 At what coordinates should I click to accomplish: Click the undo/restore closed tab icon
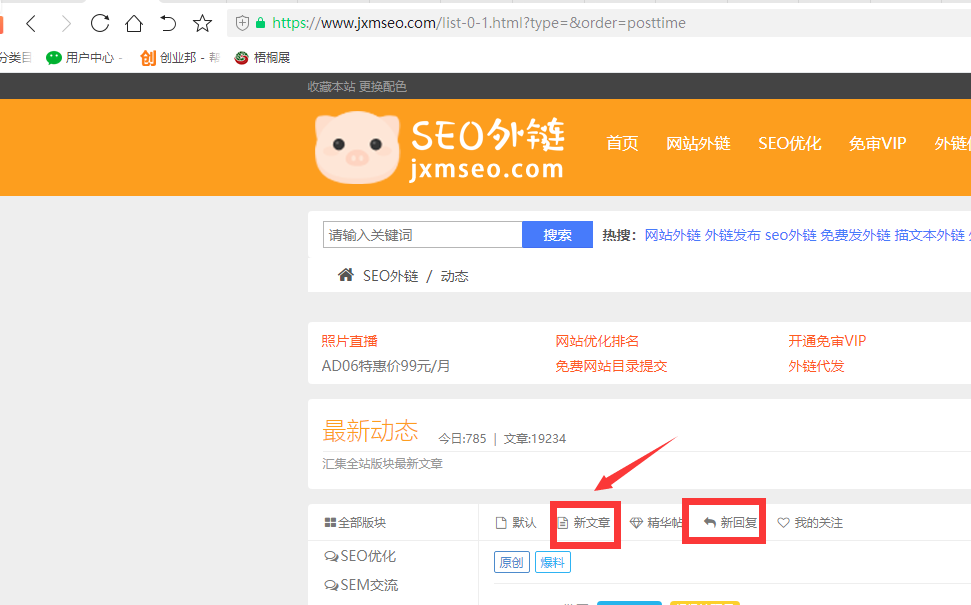168,24
